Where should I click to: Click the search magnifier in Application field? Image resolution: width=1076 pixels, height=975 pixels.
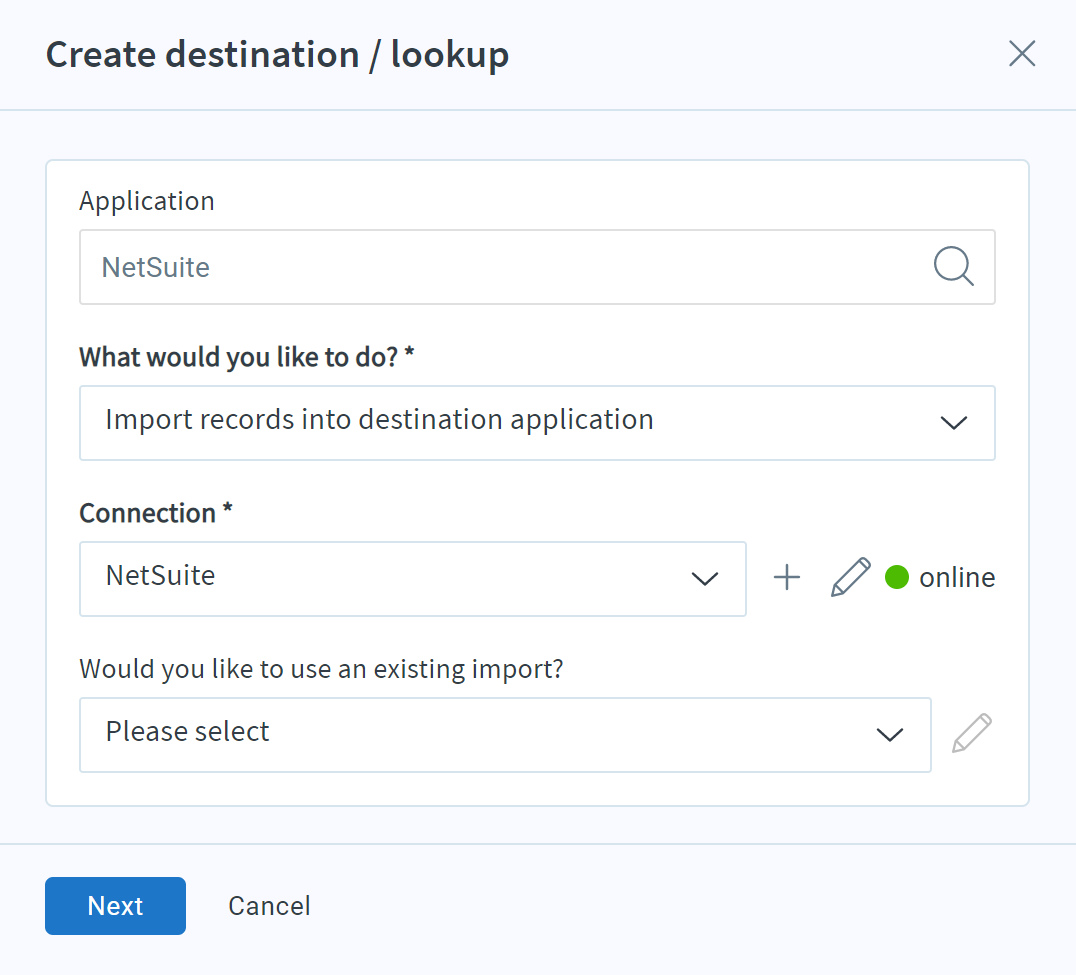click(x=954, y=266)
